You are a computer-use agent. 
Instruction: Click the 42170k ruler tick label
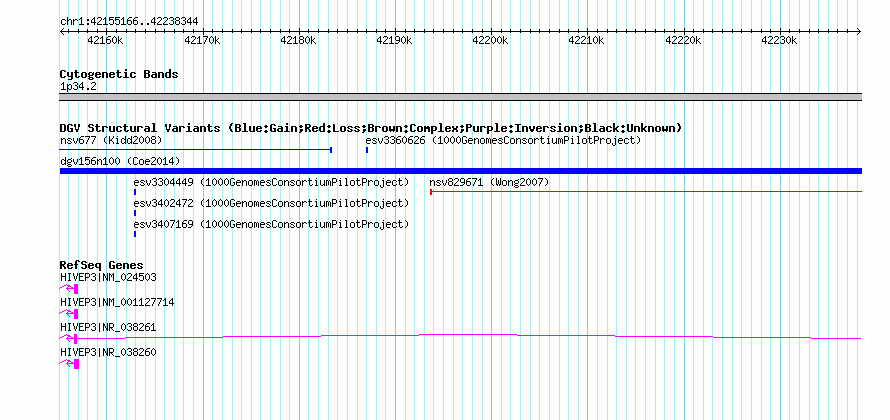tap(202, 40)
